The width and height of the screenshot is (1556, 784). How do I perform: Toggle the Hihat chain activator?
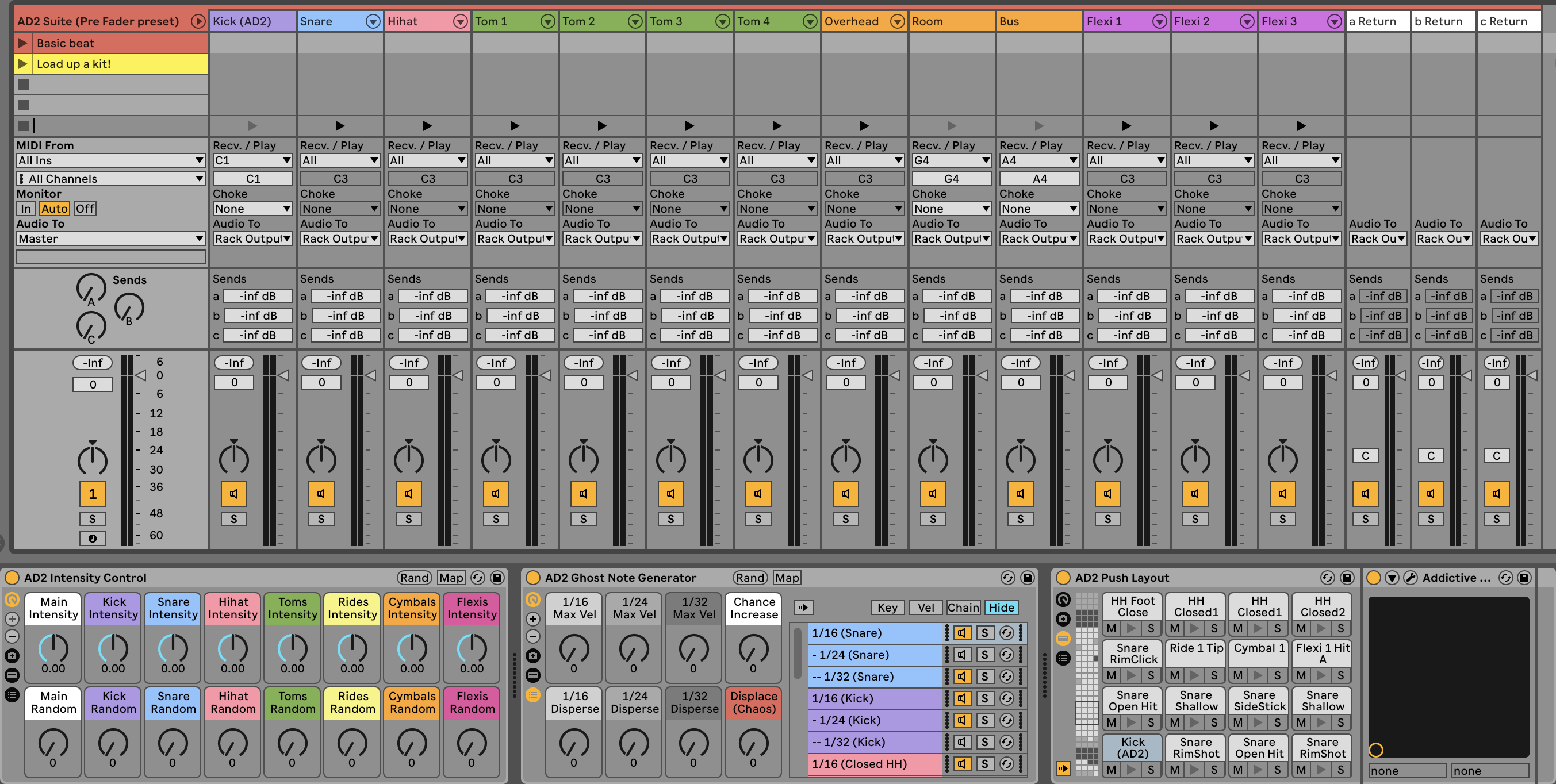tap(408, 494)
